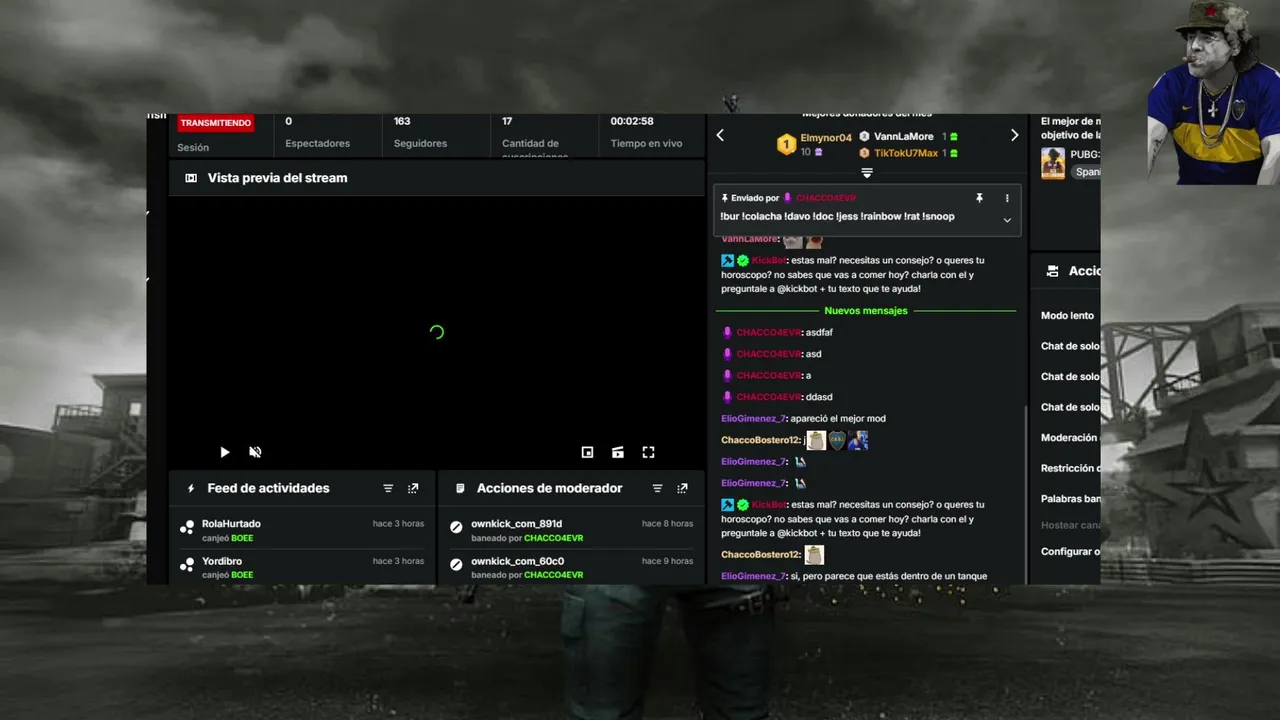The image size is (1280, 720).
Task: Click the CHACCO4EVR name on the pinned message
Action: (x=826, y=198)
